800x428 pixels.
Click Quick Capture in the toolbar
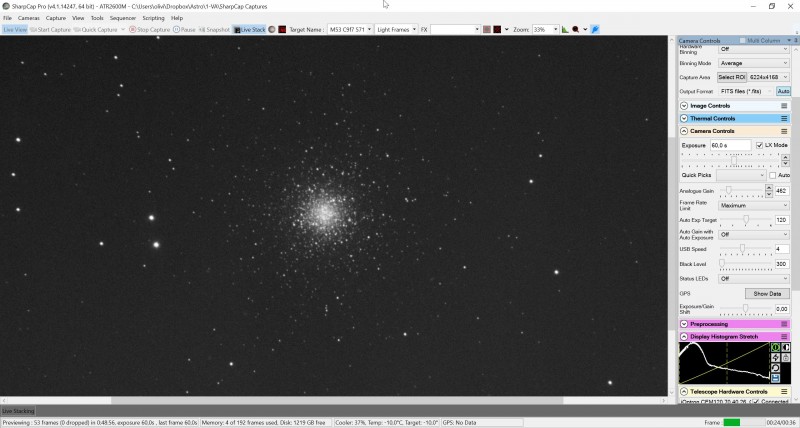96,30
